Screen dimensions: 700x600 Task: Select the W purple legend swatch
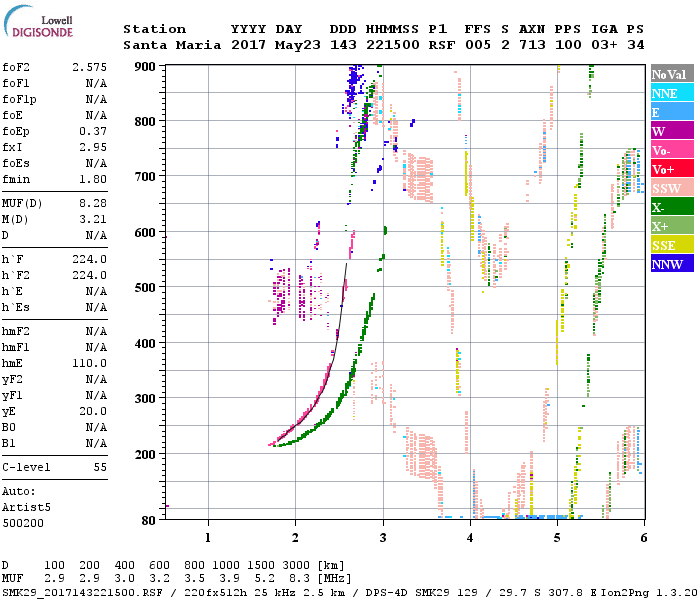tap(672, 131)
